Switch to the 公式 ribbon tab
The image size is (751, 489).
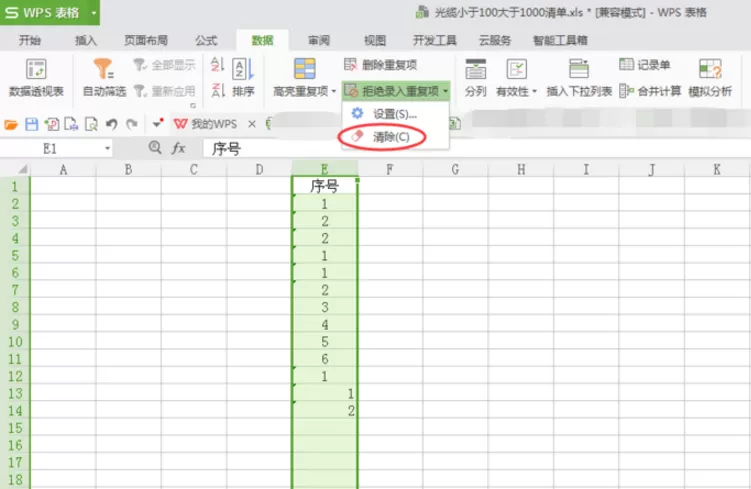[206, 40]
